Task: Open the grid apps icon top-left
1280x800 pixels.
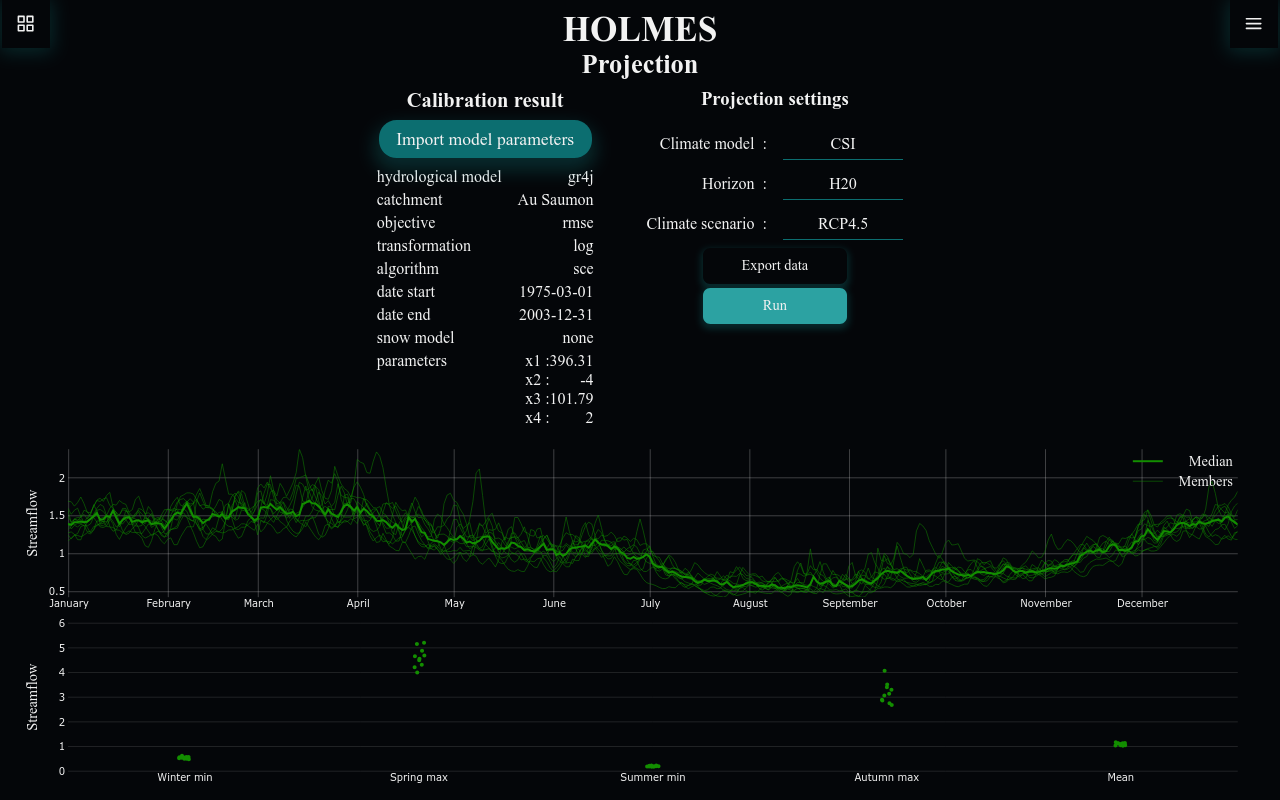Action: coord(26,24)
